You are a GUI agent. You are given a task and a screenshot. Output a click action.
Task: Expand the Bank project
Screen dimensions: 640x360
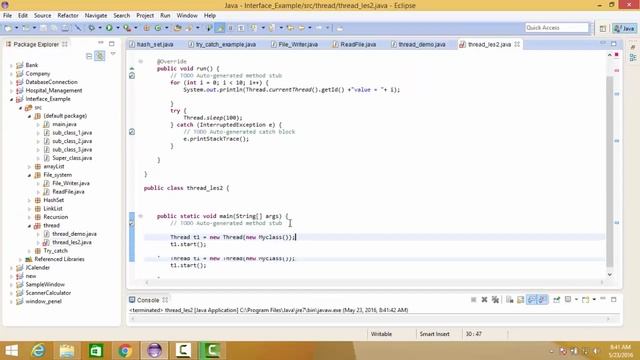(x=11, y=65)
